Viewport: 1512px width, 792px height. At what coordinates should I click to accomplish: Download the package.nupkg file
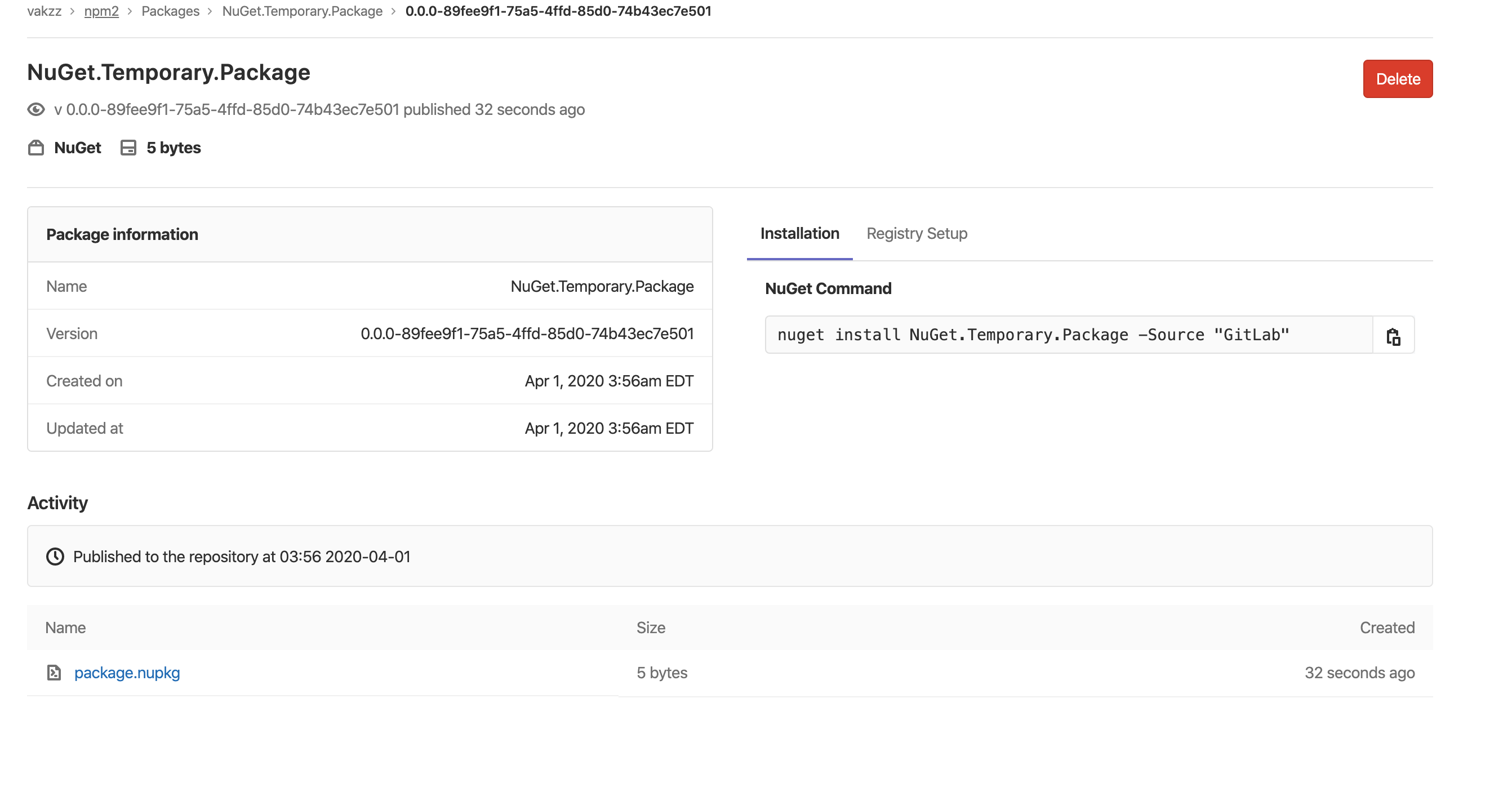[127, 673]
